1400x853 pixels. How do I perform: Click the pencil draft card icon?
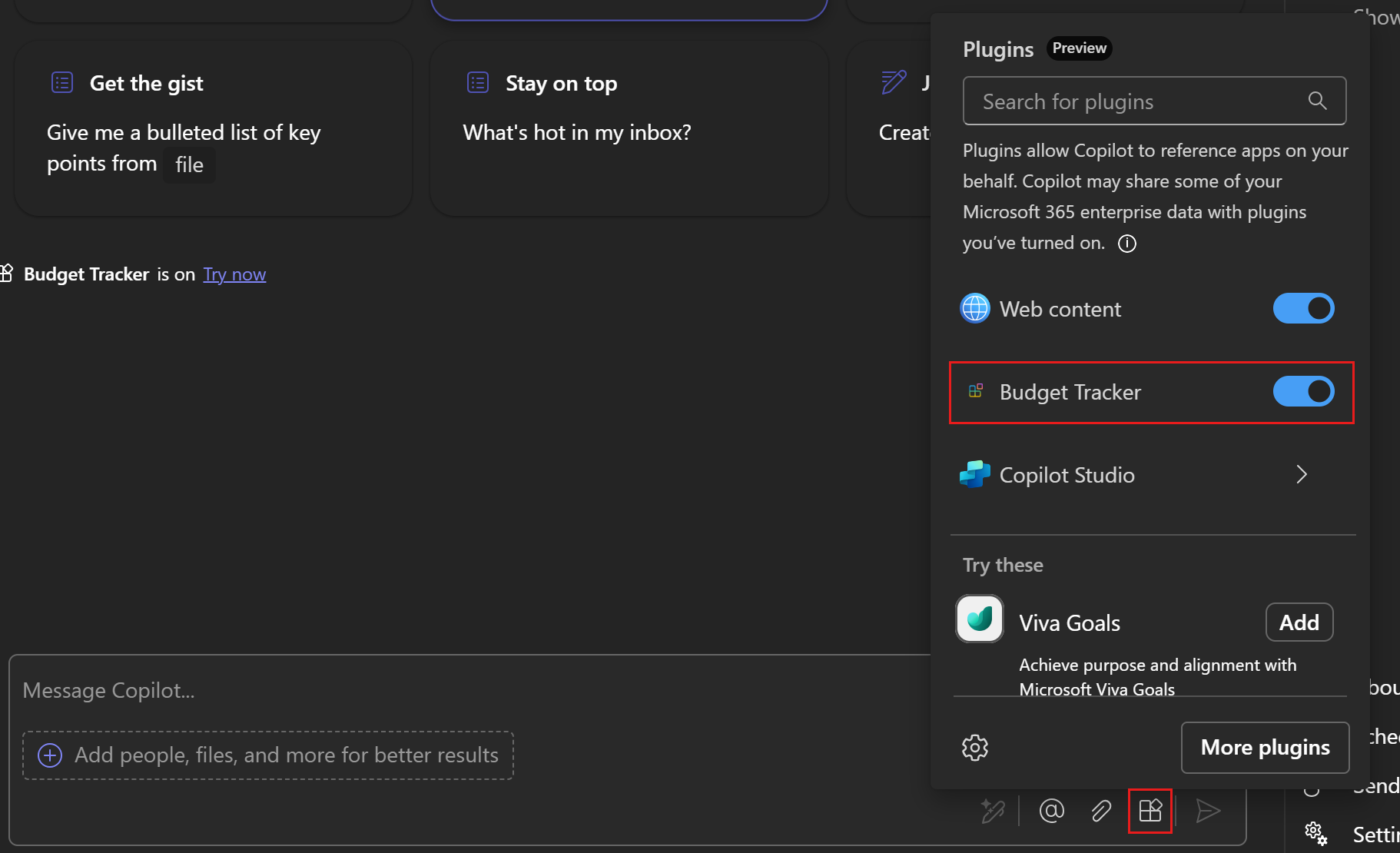(894, 81)
